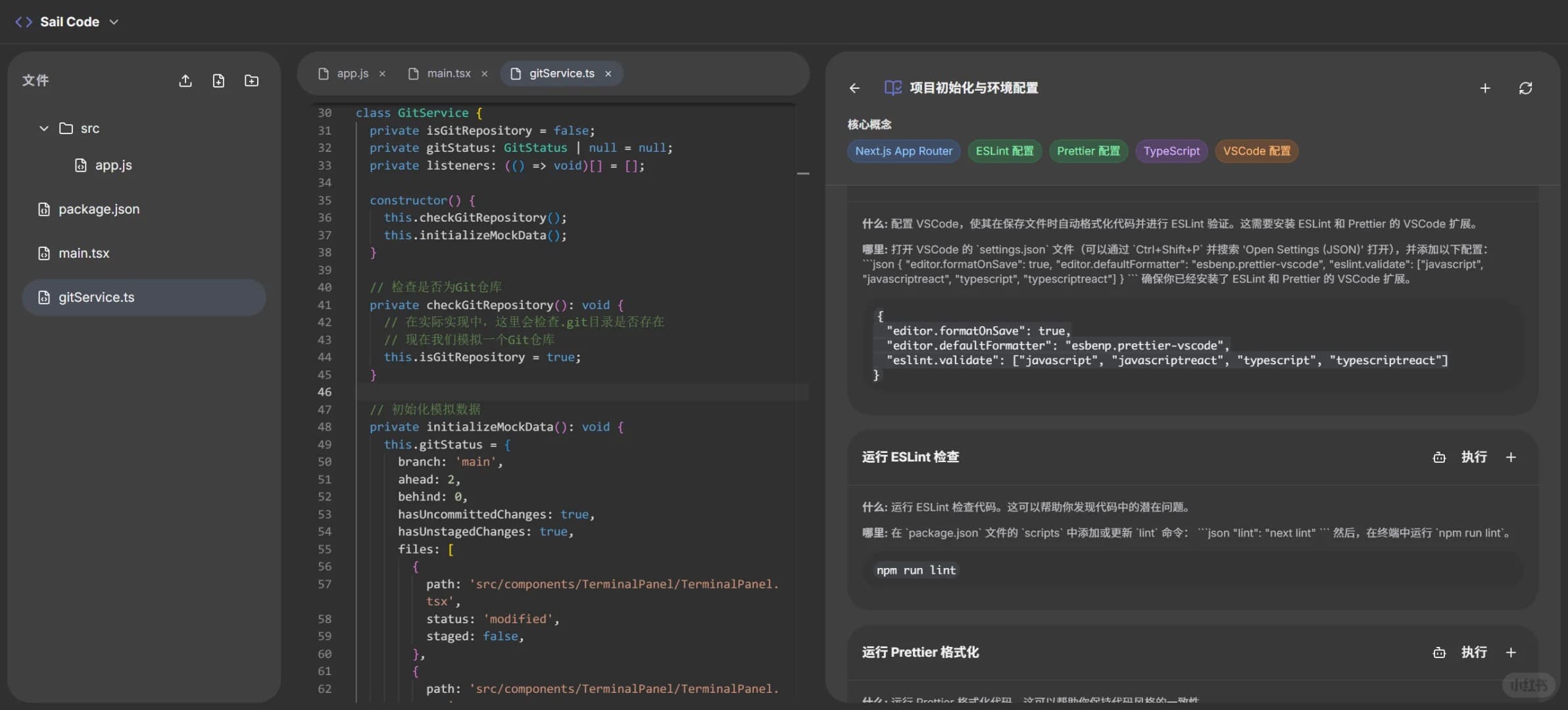Click the upload file icon in files panel
Image resolution: width=1568 pixels, height=710 pixels.
pyautogui.click(x=185, y=81)
